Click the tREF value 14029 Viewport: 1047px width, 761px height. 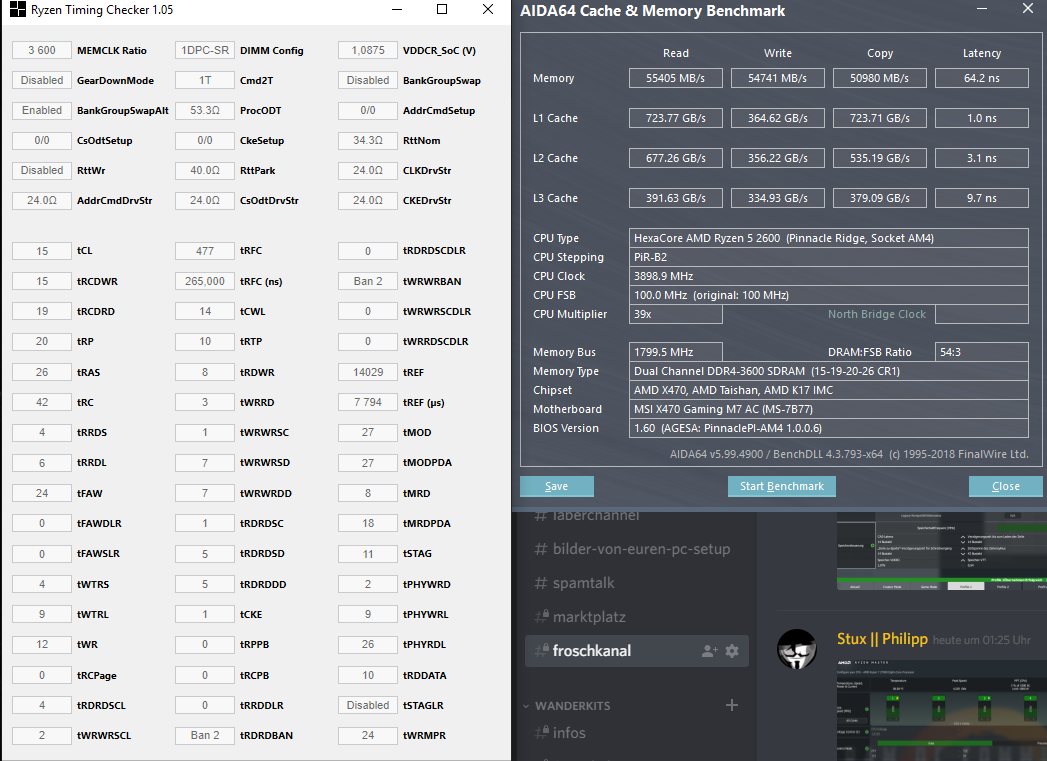(x=368, y=372)
